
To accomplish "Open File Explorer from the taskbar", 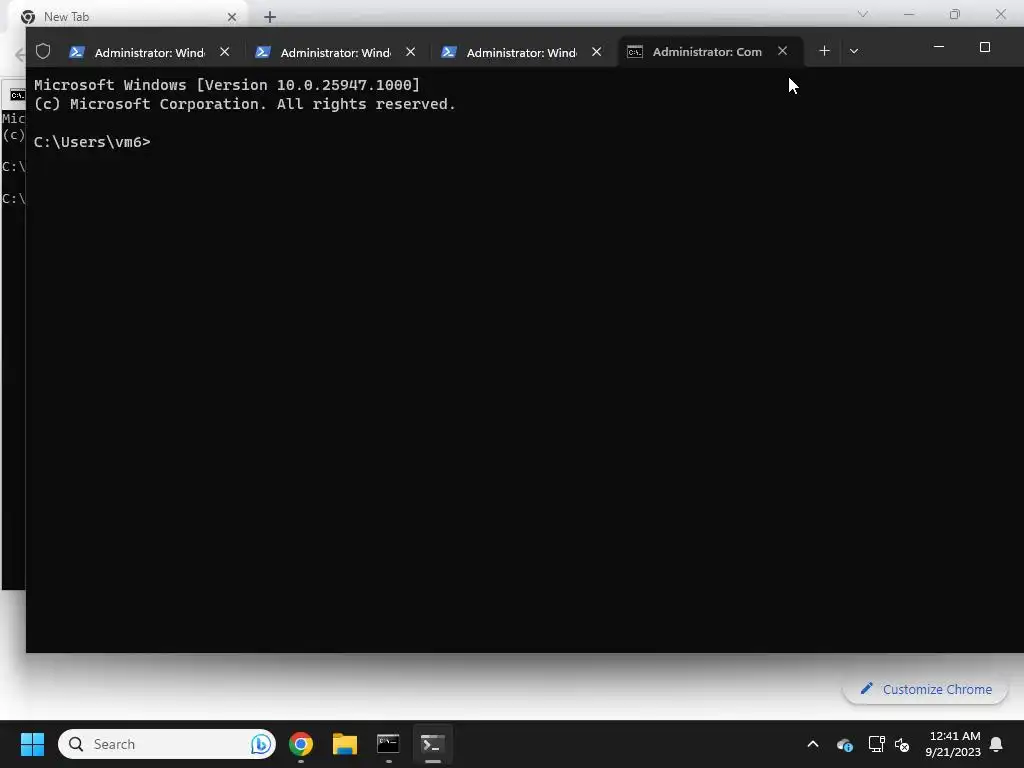I will tap(345, 744).
